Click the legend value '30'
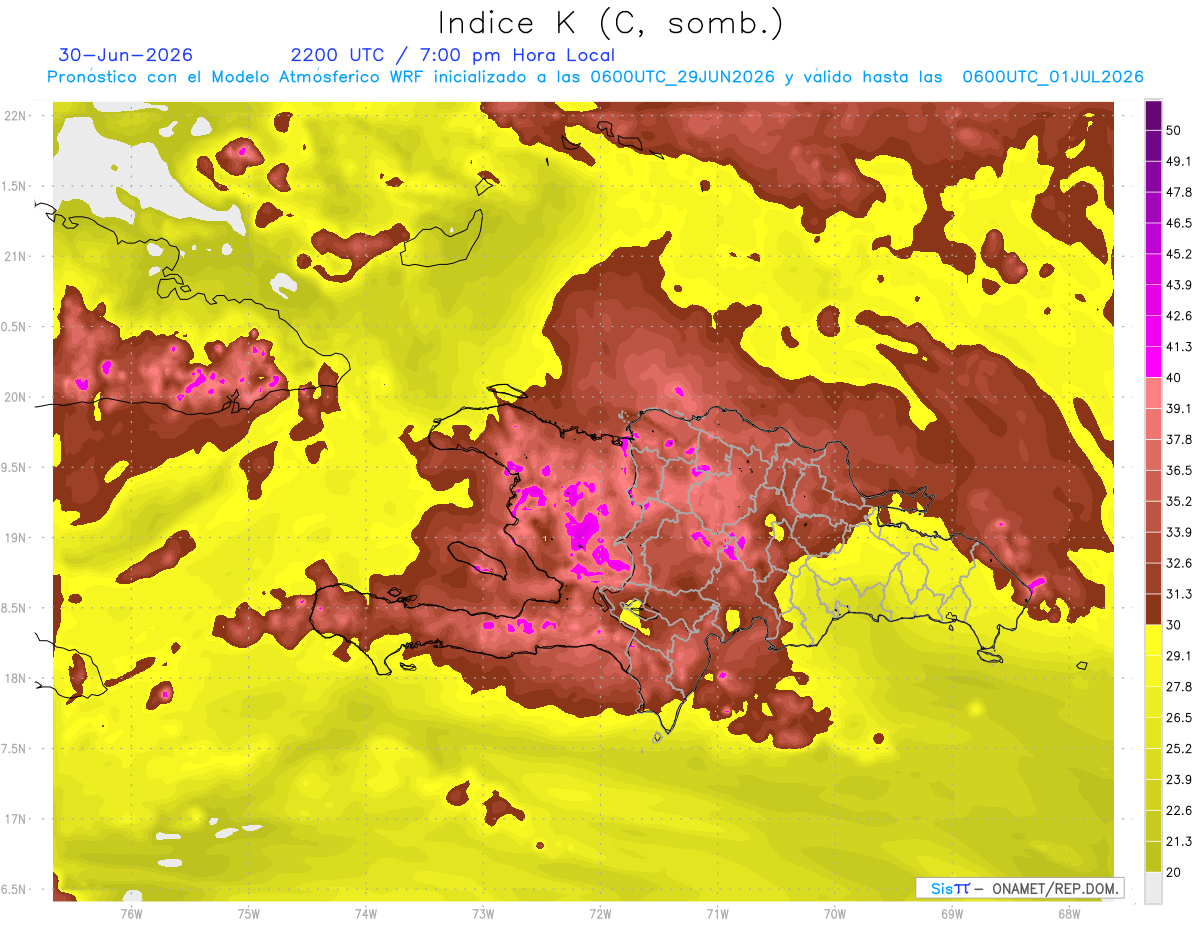This screenshot has width=1200, height=927. point(1174,625)
